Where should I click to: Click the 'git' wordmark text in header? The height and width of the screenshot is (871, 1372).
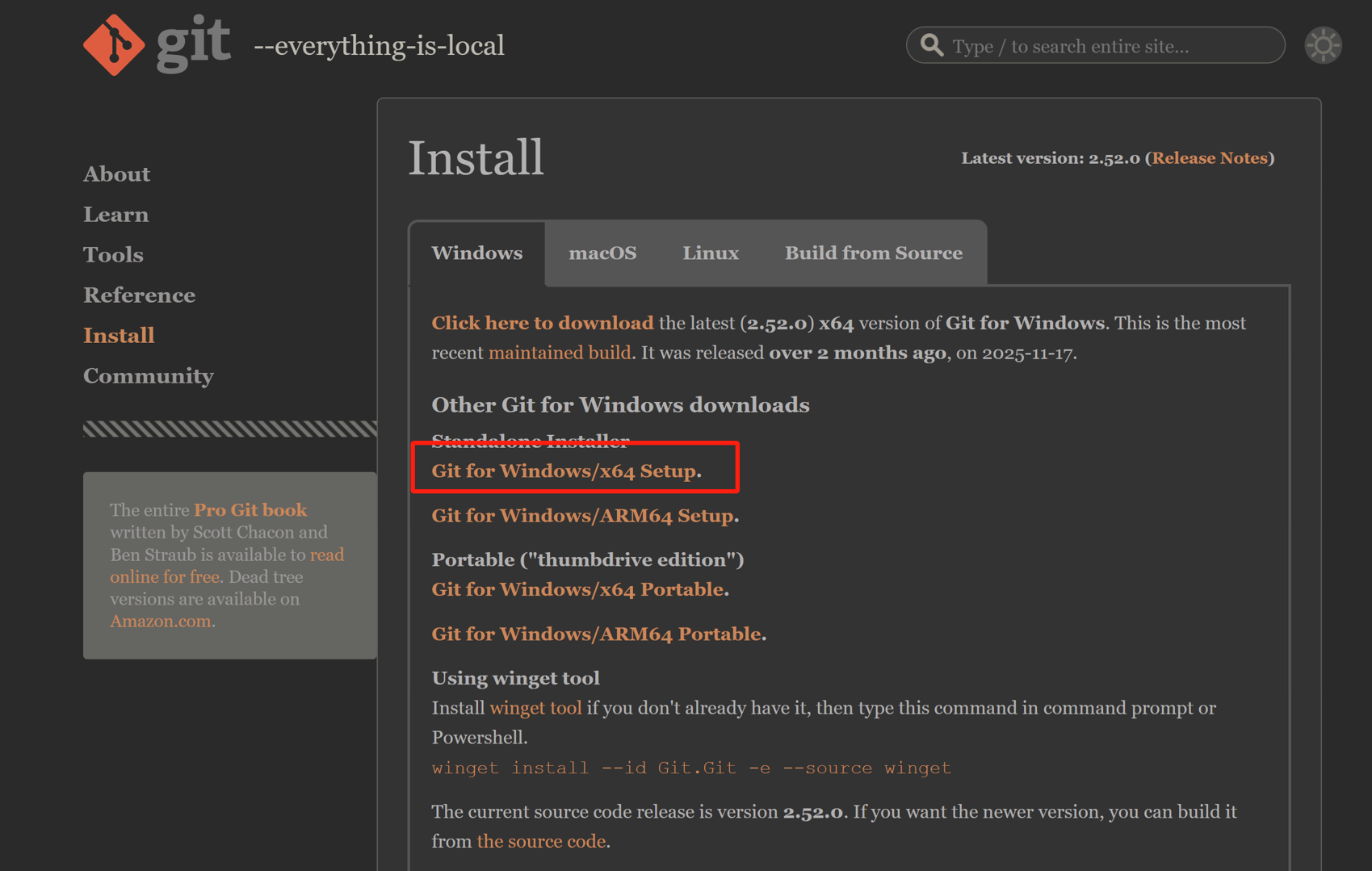(x=194, y=45)
